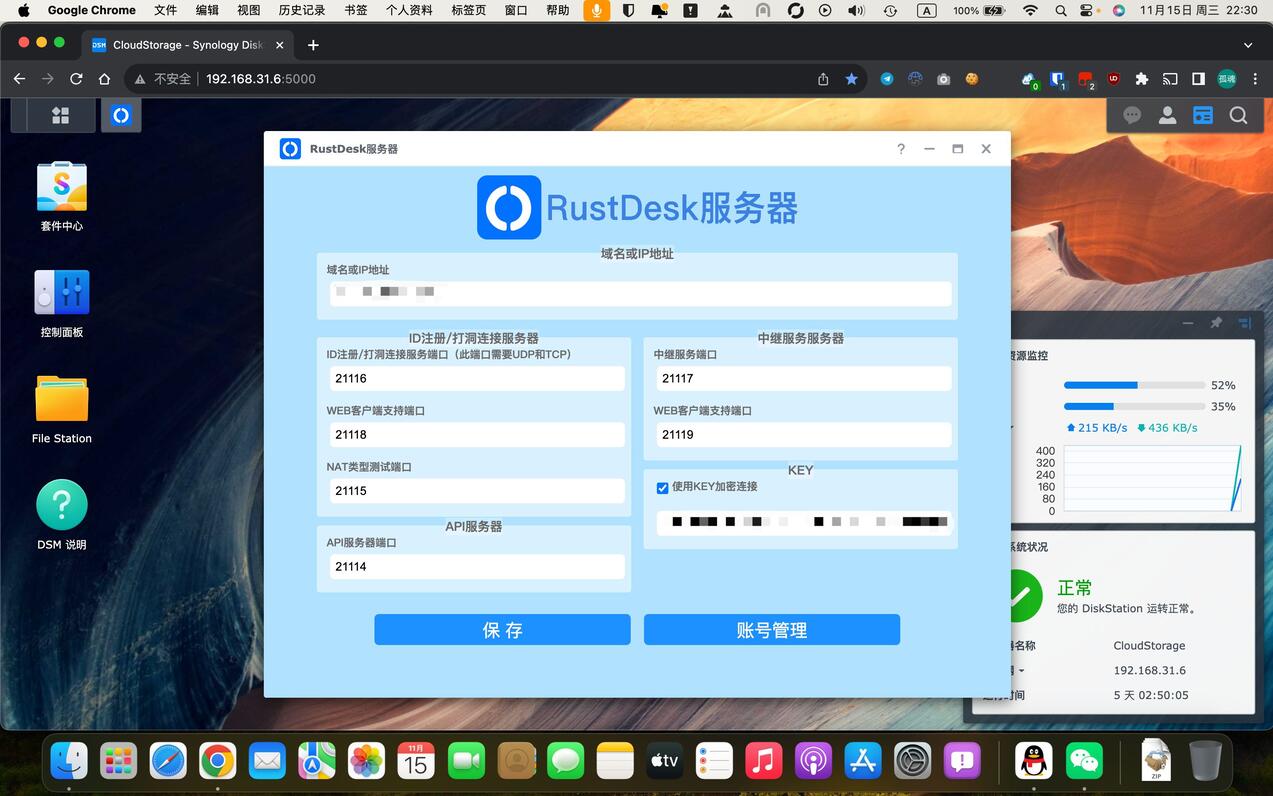This screenshot has height=796, width=1273.
Task: Open Control Panel (控制面板) desktop icon
Action: (x=62, y=304)
